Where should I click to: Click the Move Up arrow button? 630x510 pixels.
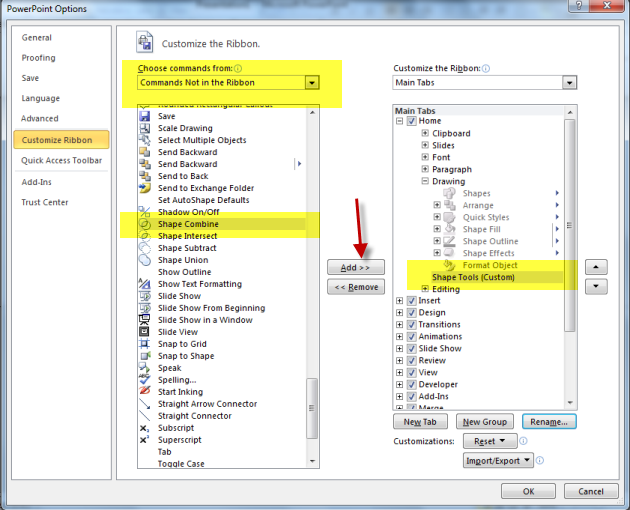pos(596,268)
